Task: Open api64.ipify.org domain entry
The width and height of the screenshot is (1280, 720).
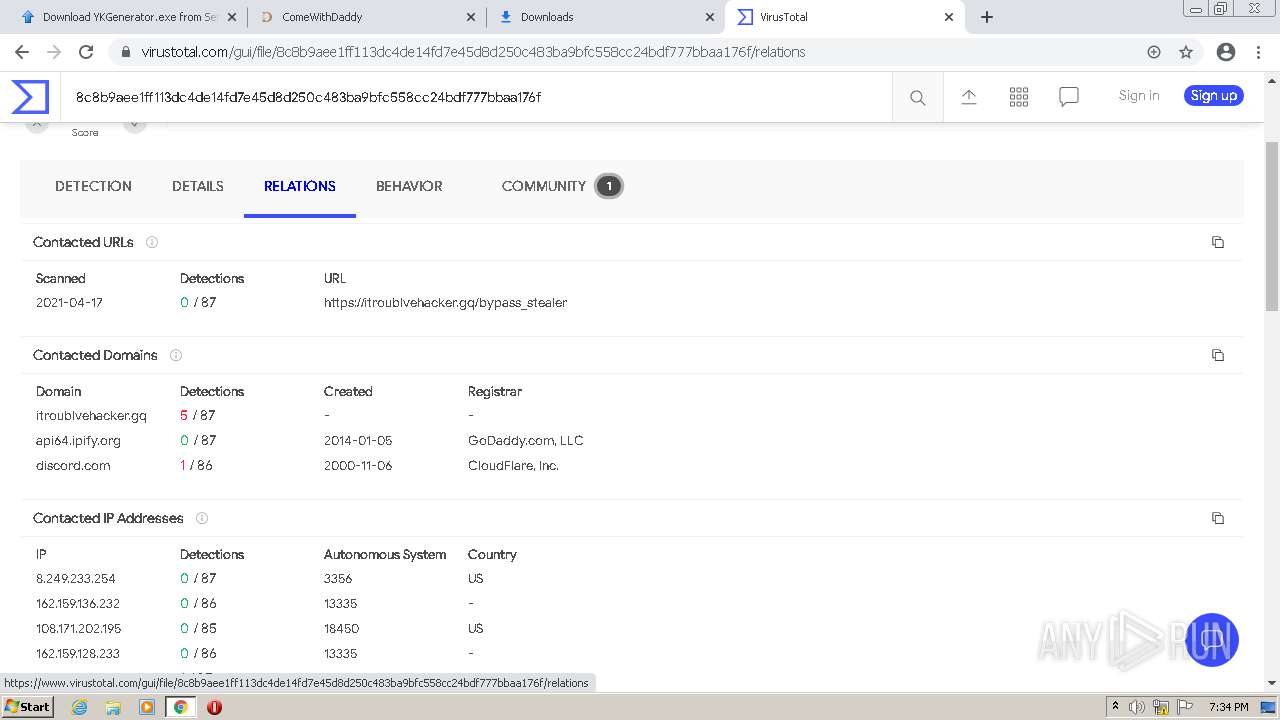Action: 78,440
